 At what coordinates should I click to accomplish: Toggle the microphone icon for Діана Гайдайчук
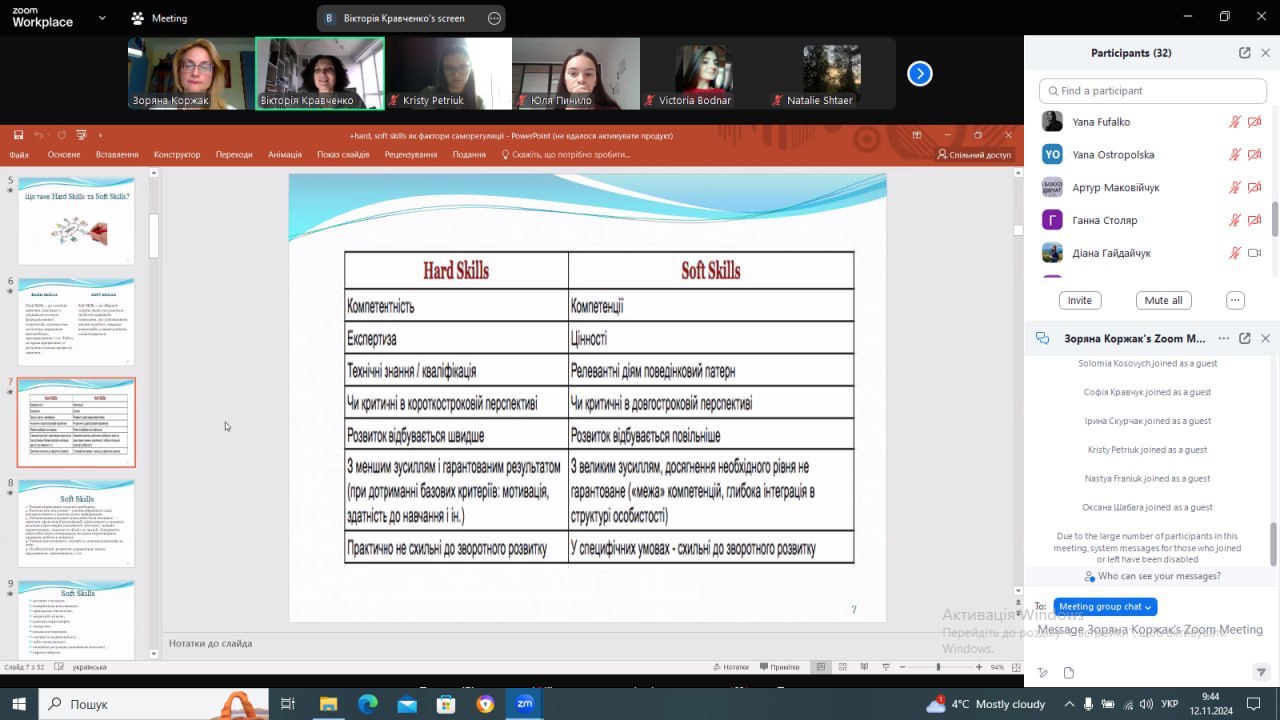click(1235, 253)
